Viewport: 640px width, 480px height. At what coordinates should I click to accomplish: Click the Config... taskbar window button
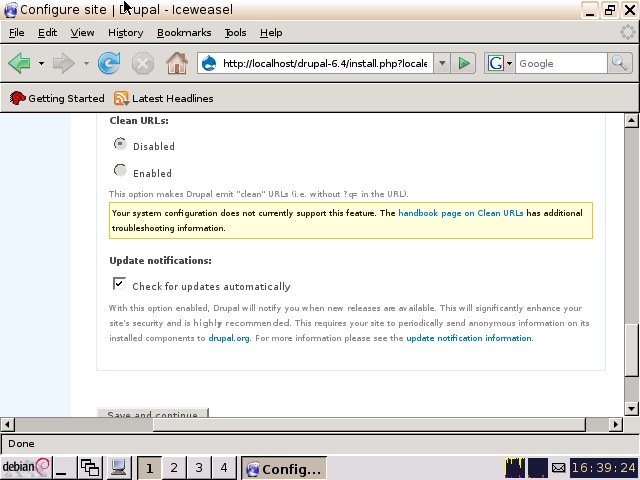point(284,468)
